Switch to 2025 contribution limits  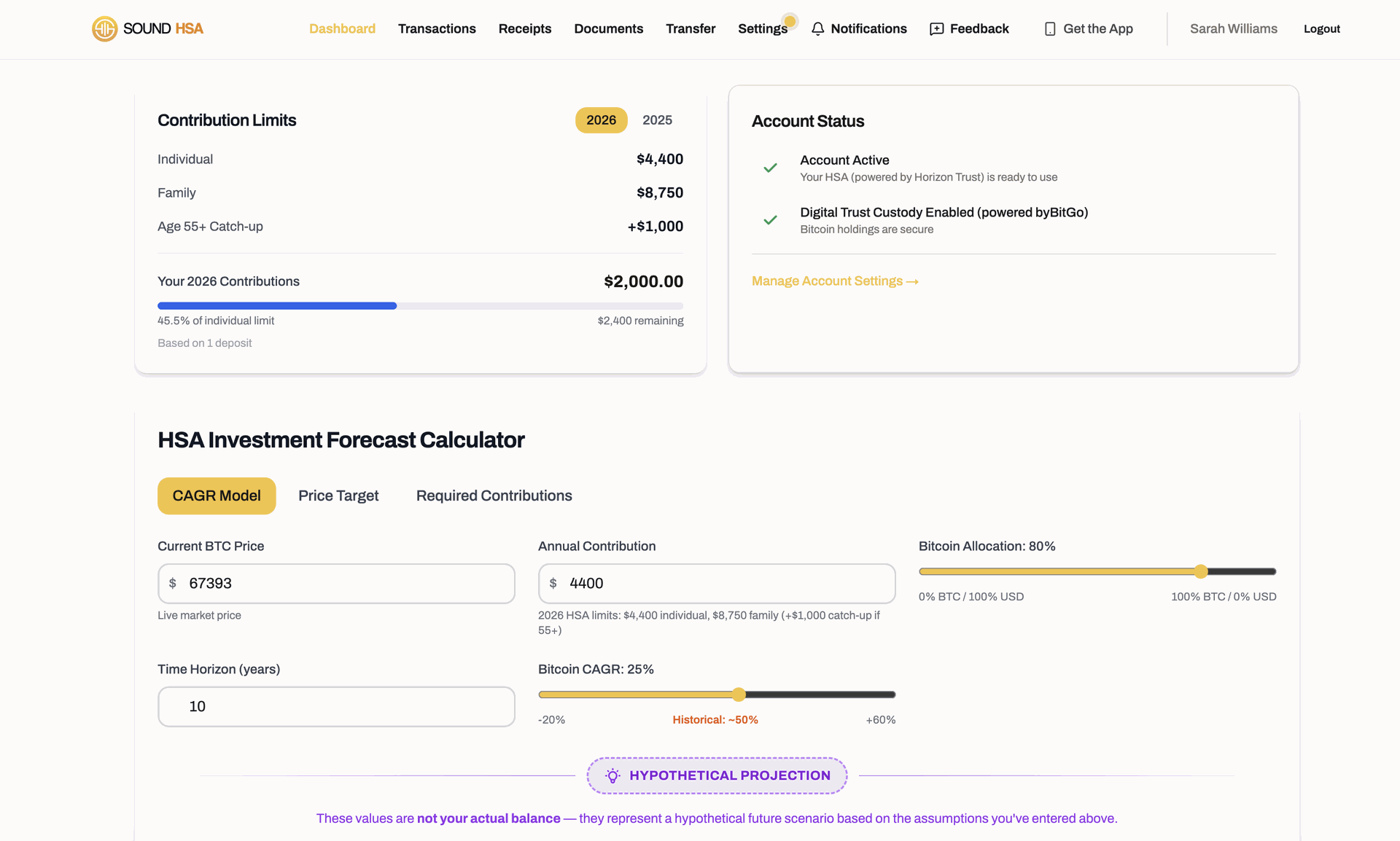click(x=657, y=120)
